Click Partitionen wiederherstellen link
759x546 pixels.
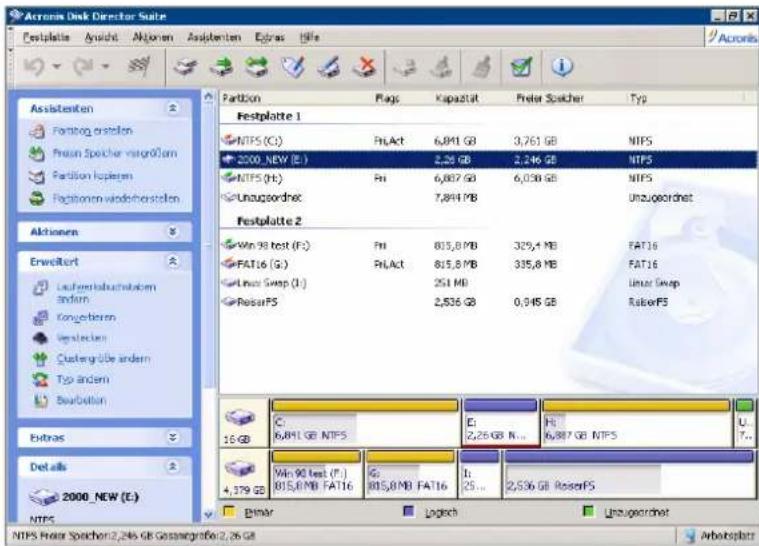(x=116, y=198)
